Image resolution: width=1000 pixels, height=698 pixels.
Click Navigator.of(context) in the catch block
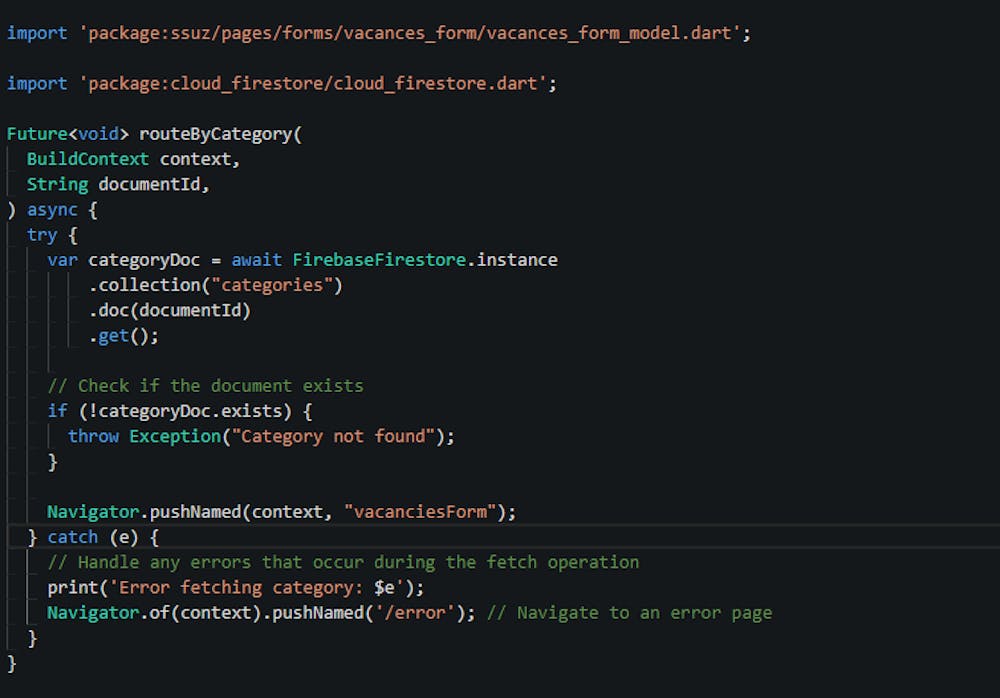[x=154, y=613]
